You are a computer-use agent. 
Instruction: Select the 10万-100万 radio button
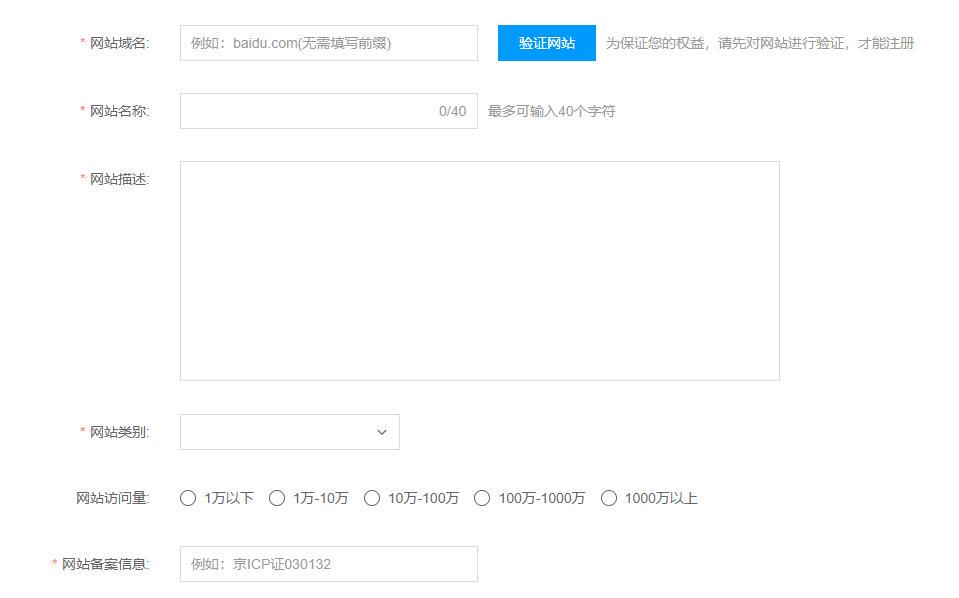click(372, 498)
